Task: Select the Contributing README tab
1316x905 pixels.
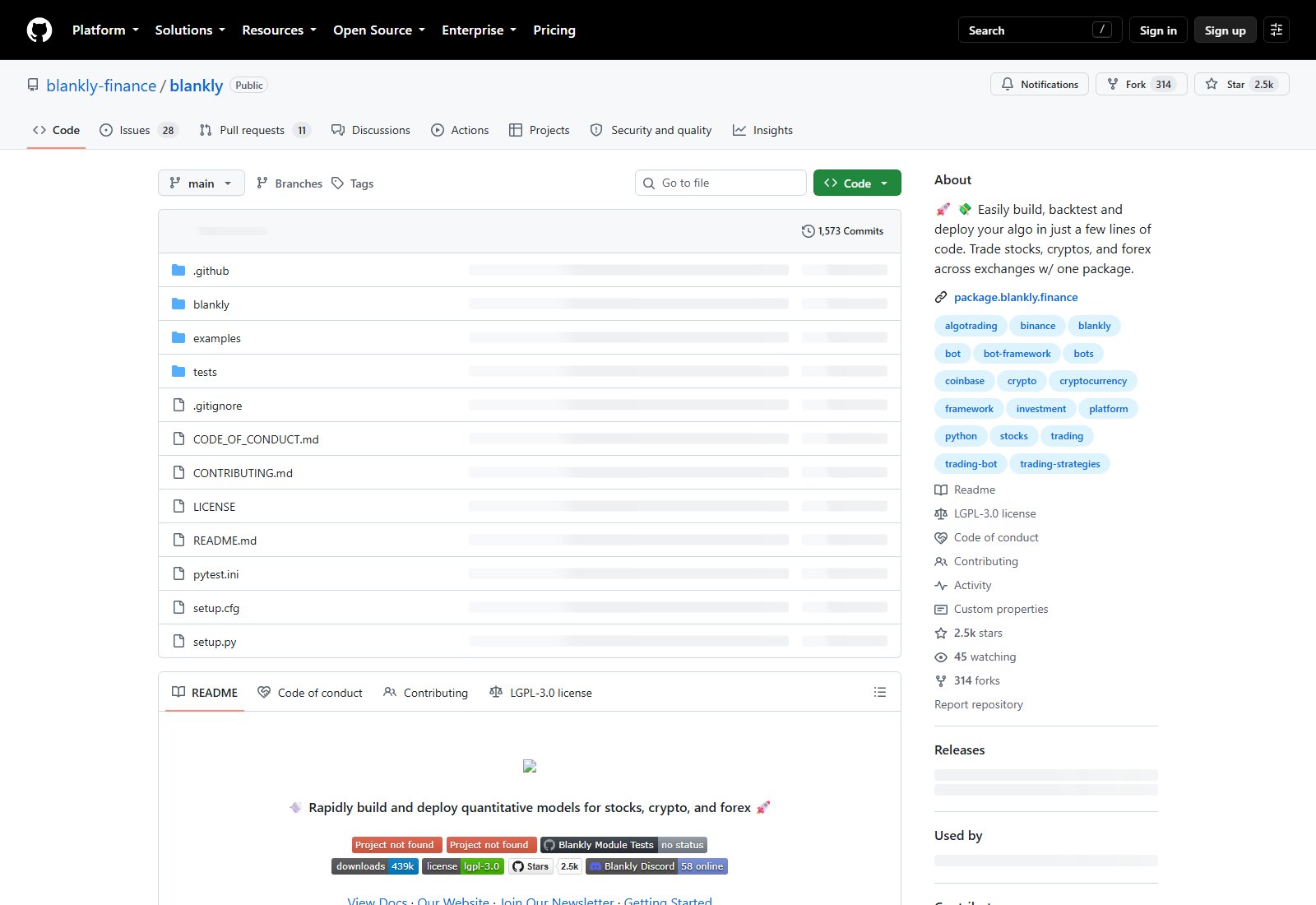Action: pos(426,693)
